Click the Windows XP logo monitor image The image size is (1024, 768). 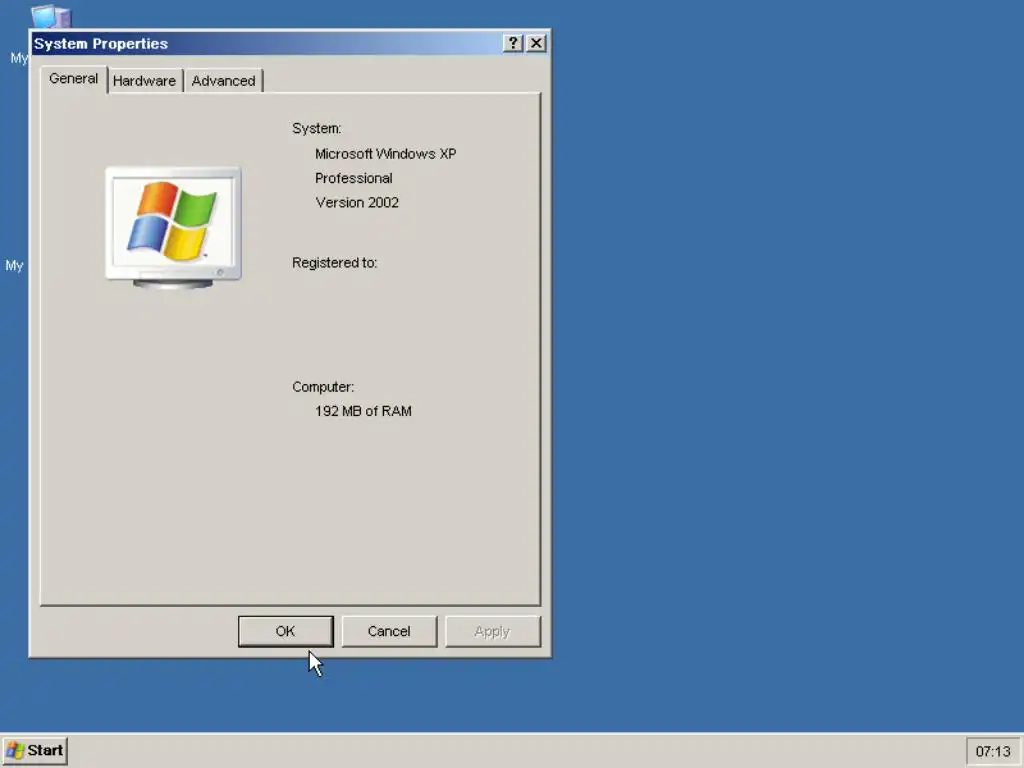click(173, 227)
